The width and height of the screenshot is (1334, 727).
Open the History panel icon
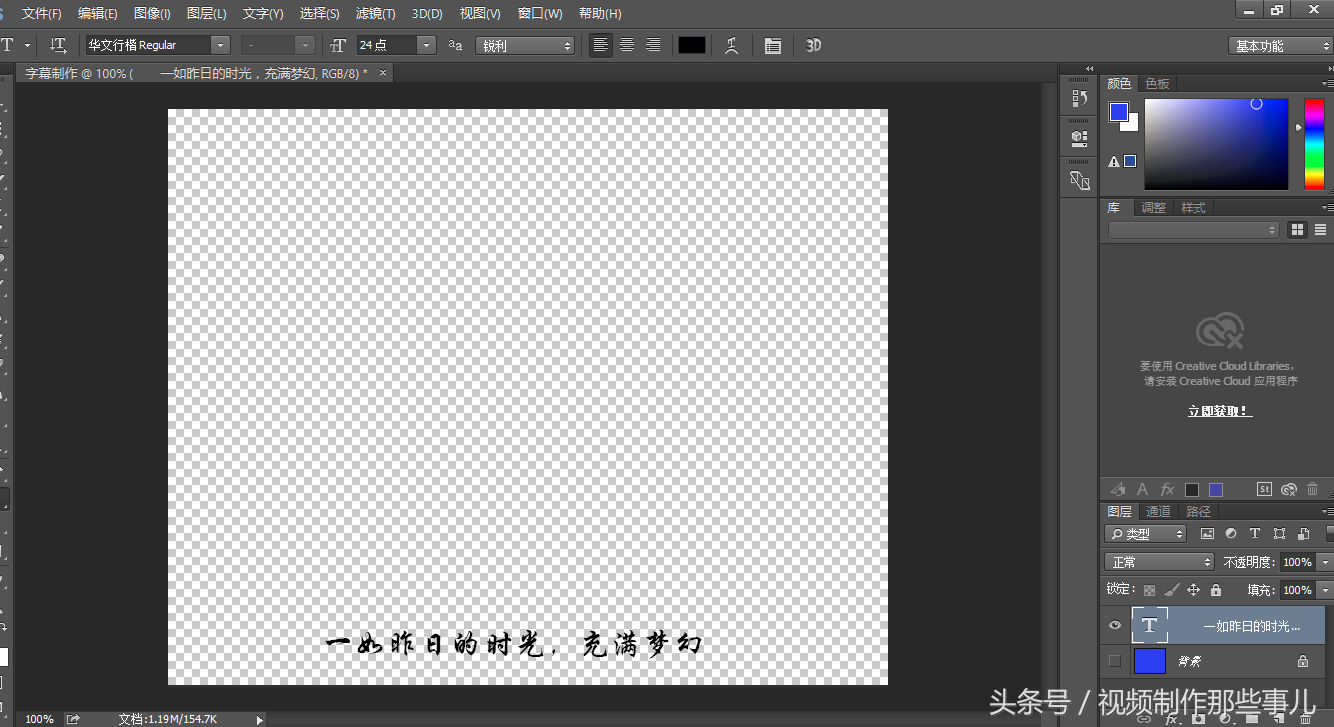click(1079, 98)
